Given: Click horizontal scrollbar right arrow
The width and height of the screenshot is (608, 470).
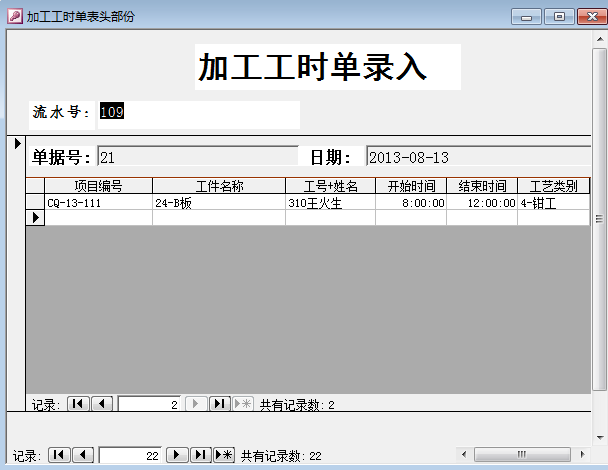Looking at the screenshot, I should (582, 454).
